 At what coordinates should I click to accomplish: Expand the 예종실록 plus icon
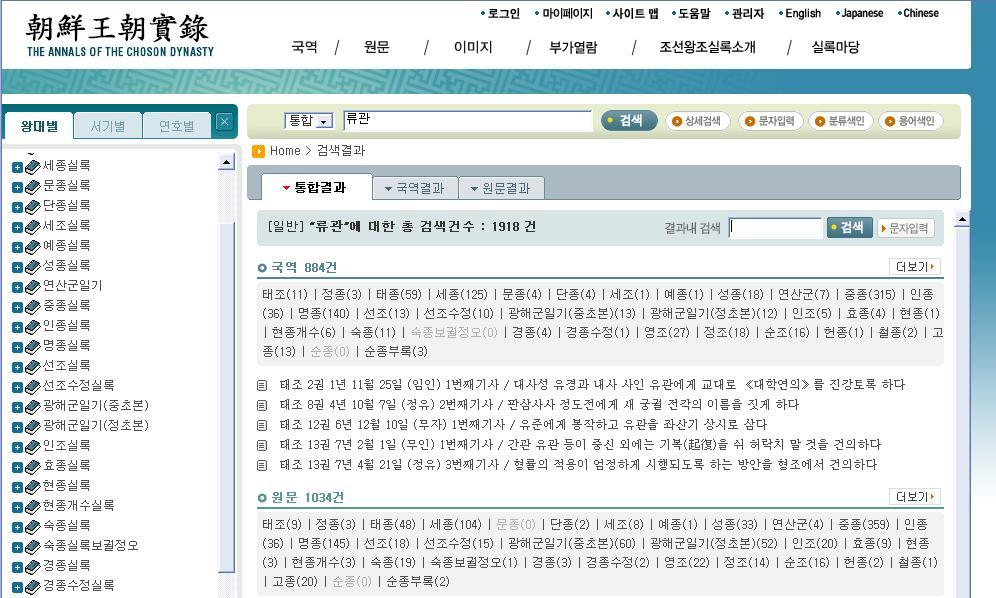pos(17,248)
